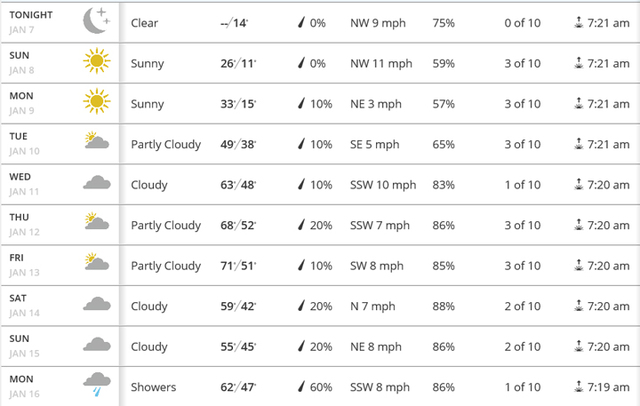
Task: Click the sun icon for Sunday Jan 8
Action: coord(97,61)
